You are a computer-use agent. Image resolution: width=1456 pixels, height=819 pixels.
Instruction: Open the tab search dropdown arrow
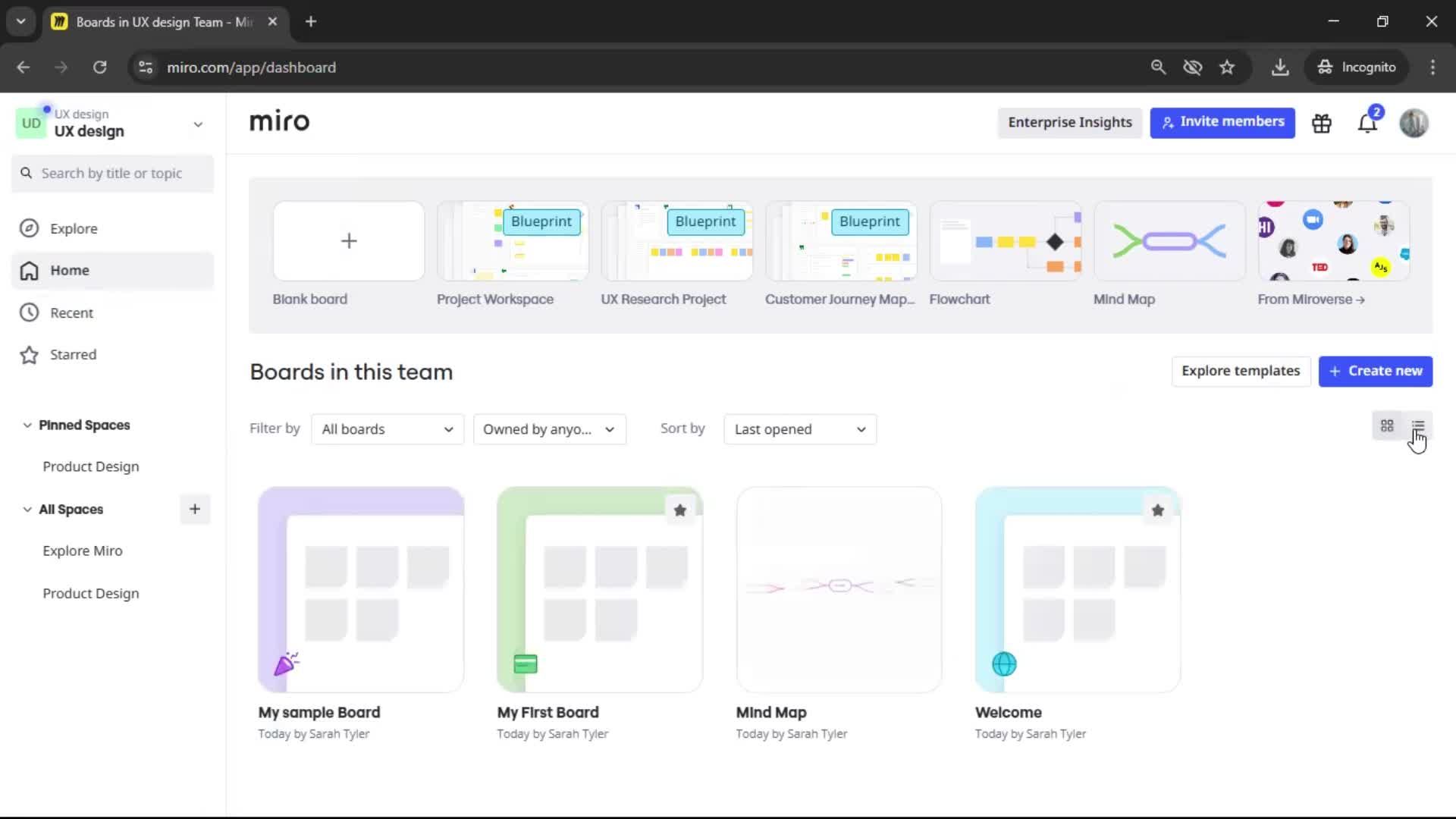pyautogui.click(x=21, y=22)
